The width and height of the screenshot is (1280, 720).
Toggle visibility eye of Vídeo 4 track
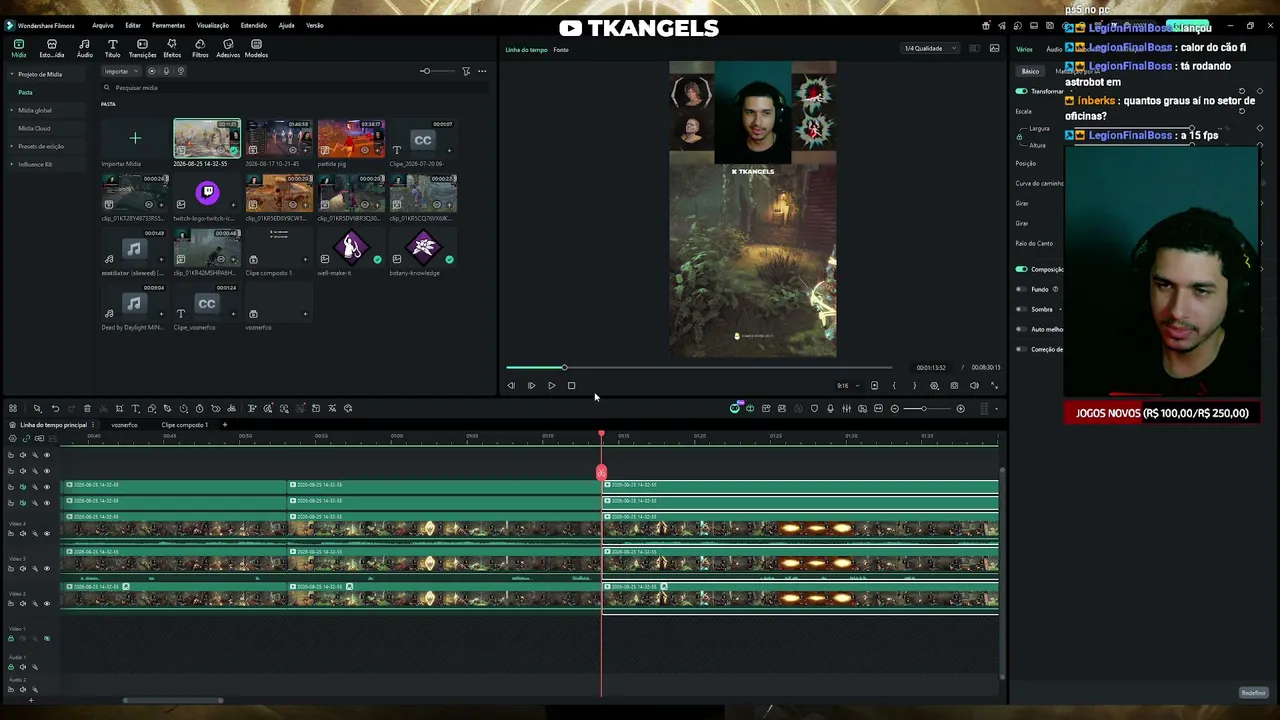pyautogui.click(x=46, y=533)
